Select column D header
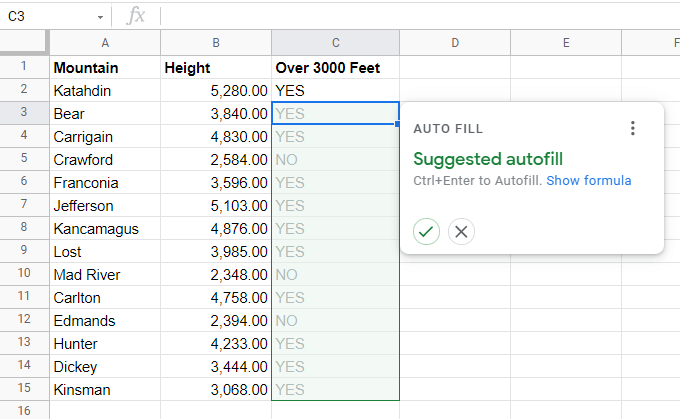Viewport: 680px width, 419px height. [x=454, y=42]
